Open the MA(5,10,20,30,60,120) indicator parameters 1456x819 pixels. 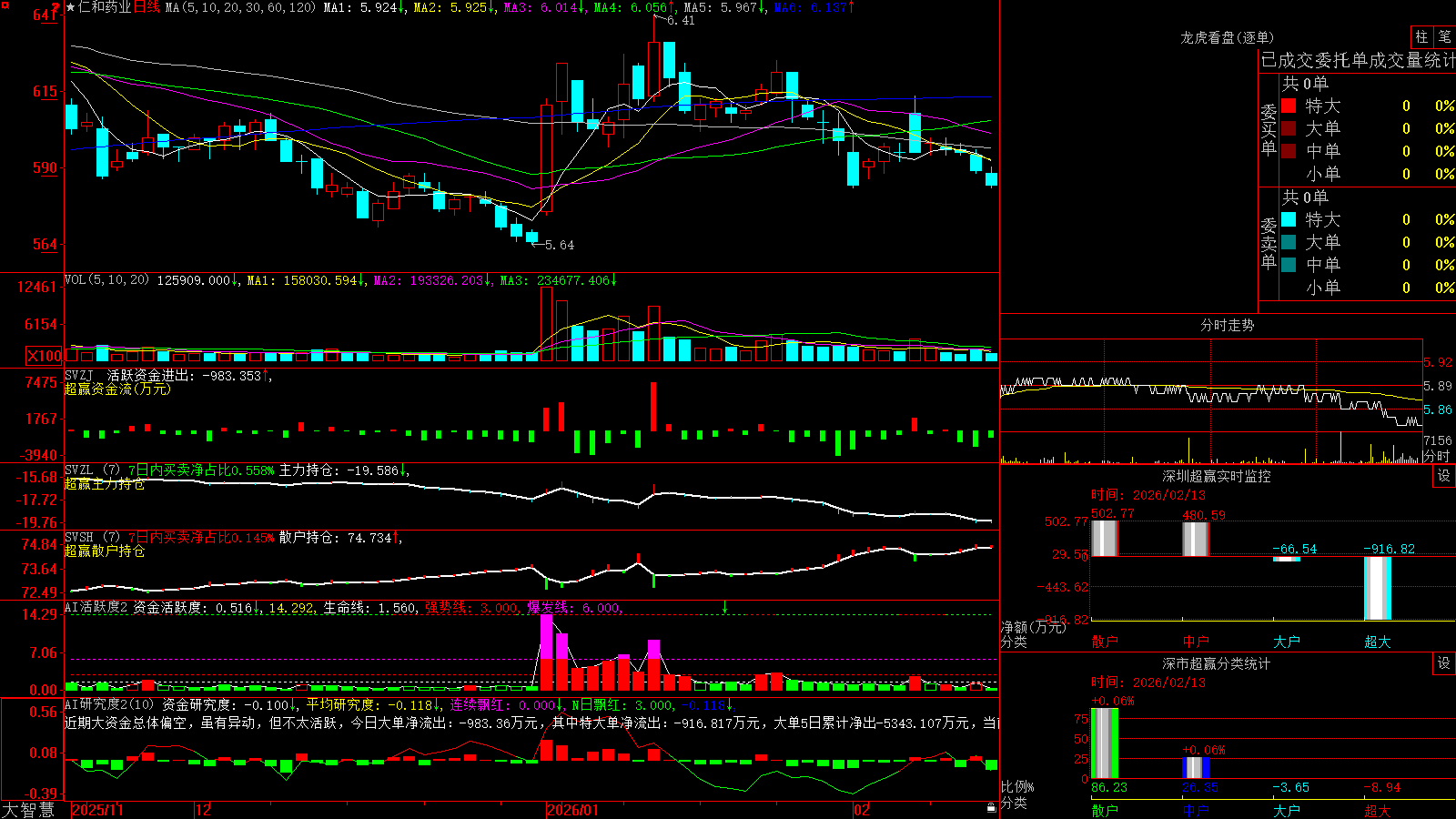(x=241, y=7)
